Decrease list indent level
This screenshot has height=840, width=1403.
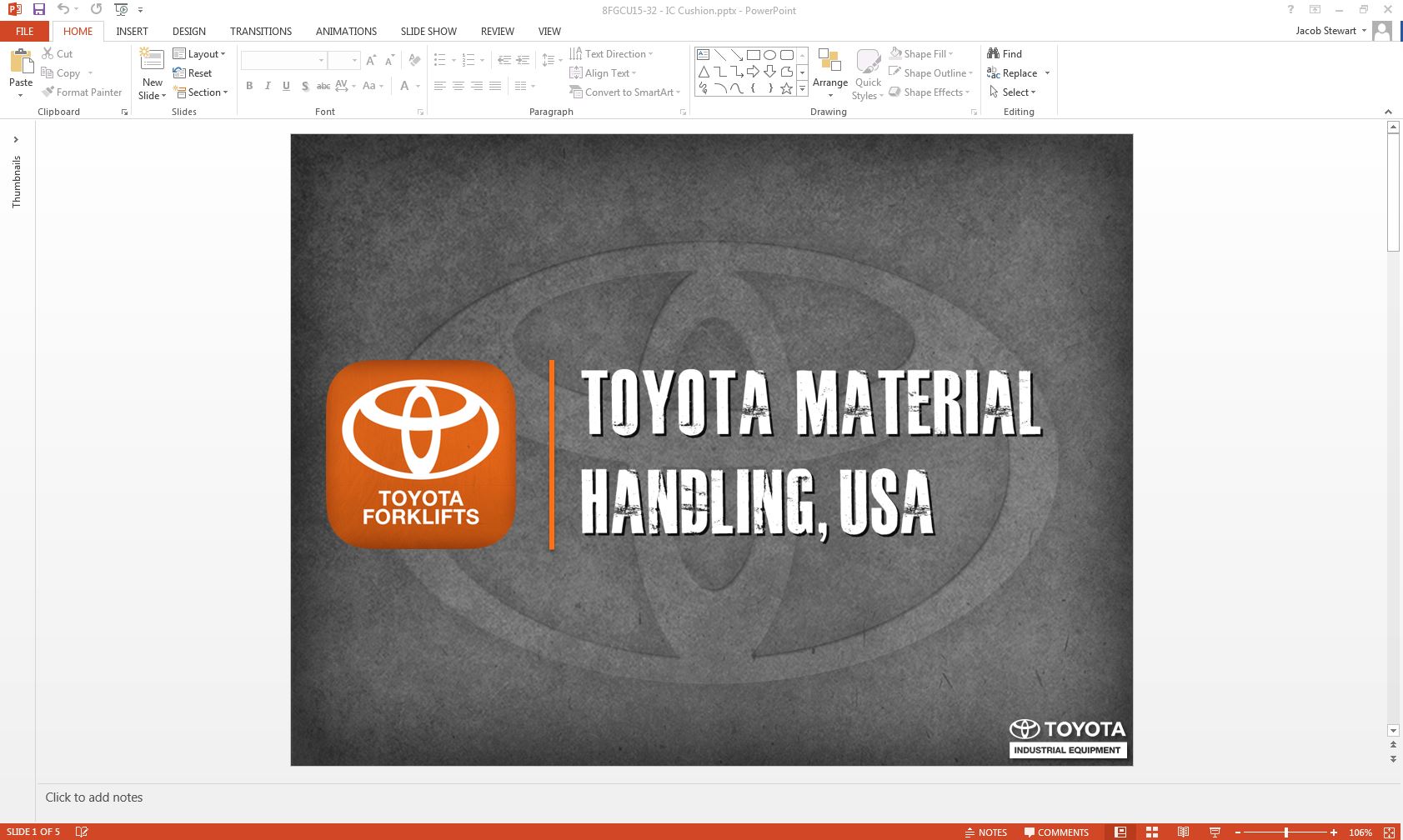click(504, 60)
